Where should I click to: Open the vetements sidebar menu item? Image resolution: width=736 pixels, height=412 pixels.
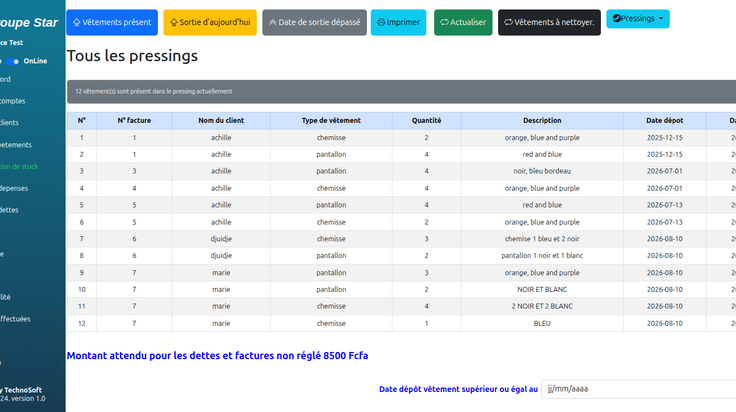[x=15, y=145]
